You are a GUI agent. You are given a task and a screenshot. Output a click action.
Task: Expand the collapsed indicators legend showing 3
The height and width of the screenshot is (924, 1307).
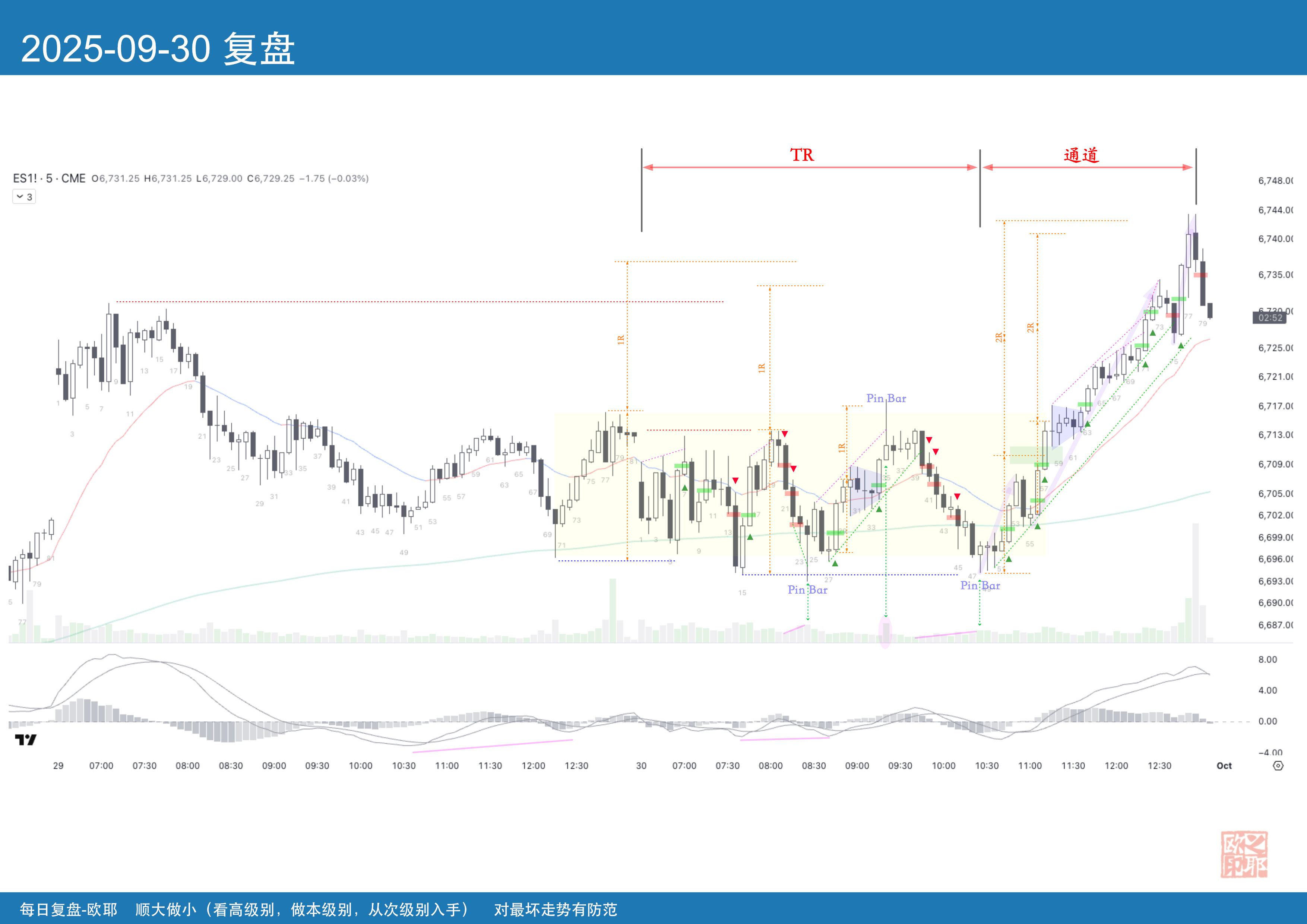[x=24, y=197]
